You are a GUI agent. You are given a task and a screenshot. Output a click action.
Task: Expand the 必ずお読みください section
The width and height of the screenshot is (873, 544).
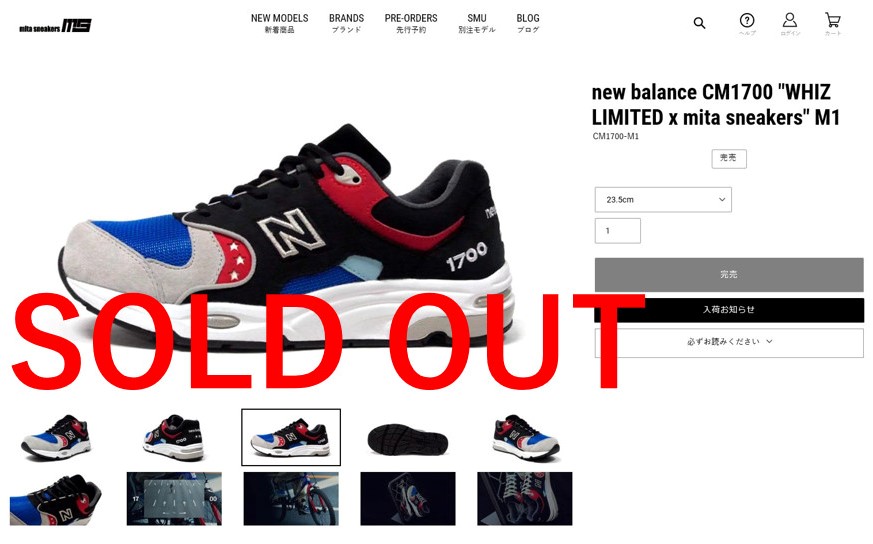tap(729, 342)
